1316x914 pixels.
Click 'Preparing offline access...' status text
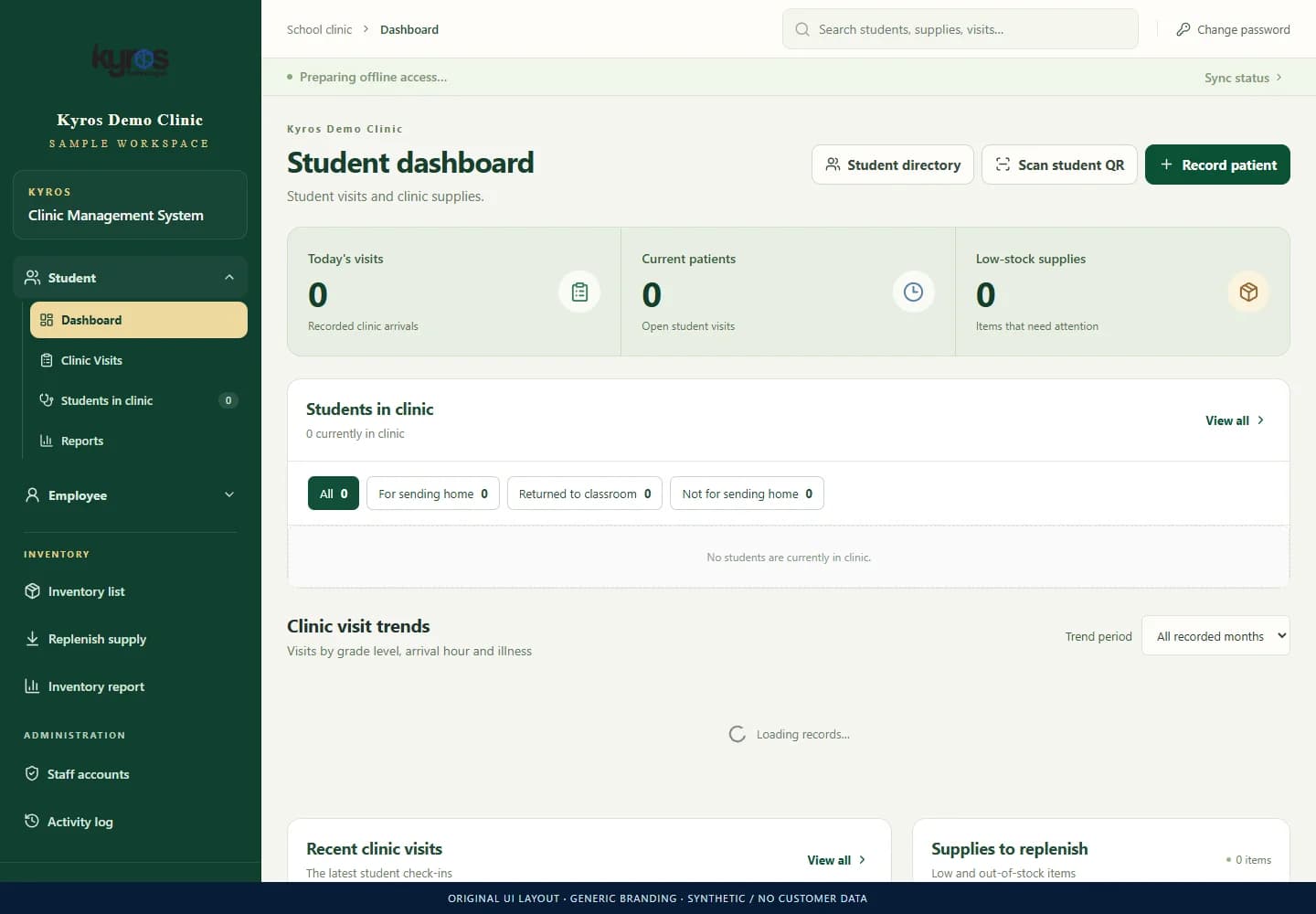pyautogui.click(x=373, y=77)
